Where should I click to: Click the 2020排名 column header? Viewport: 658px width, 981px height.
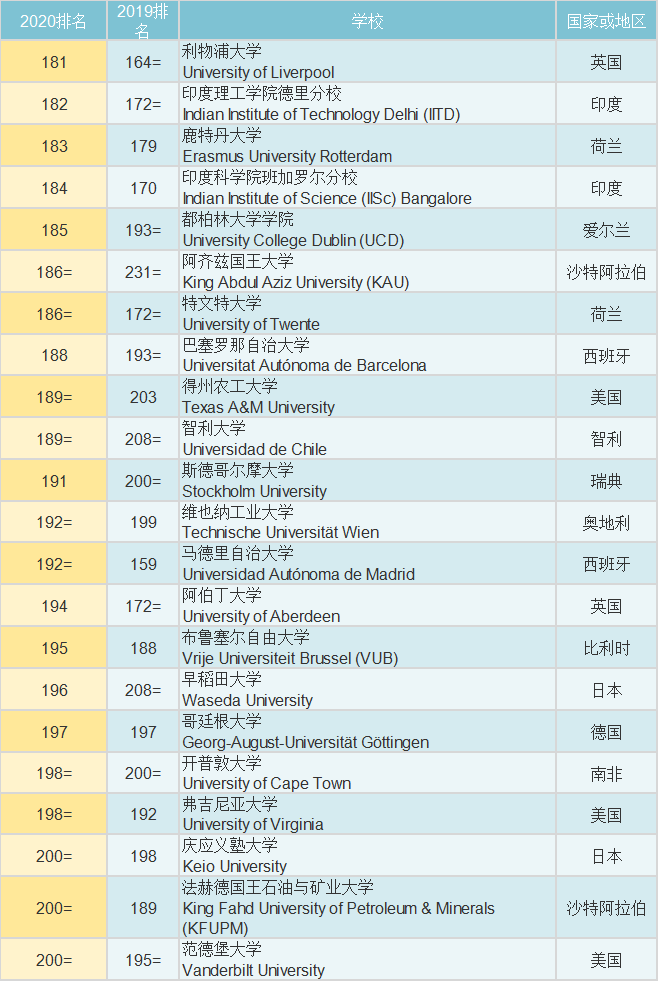click(x=54, y=21)
